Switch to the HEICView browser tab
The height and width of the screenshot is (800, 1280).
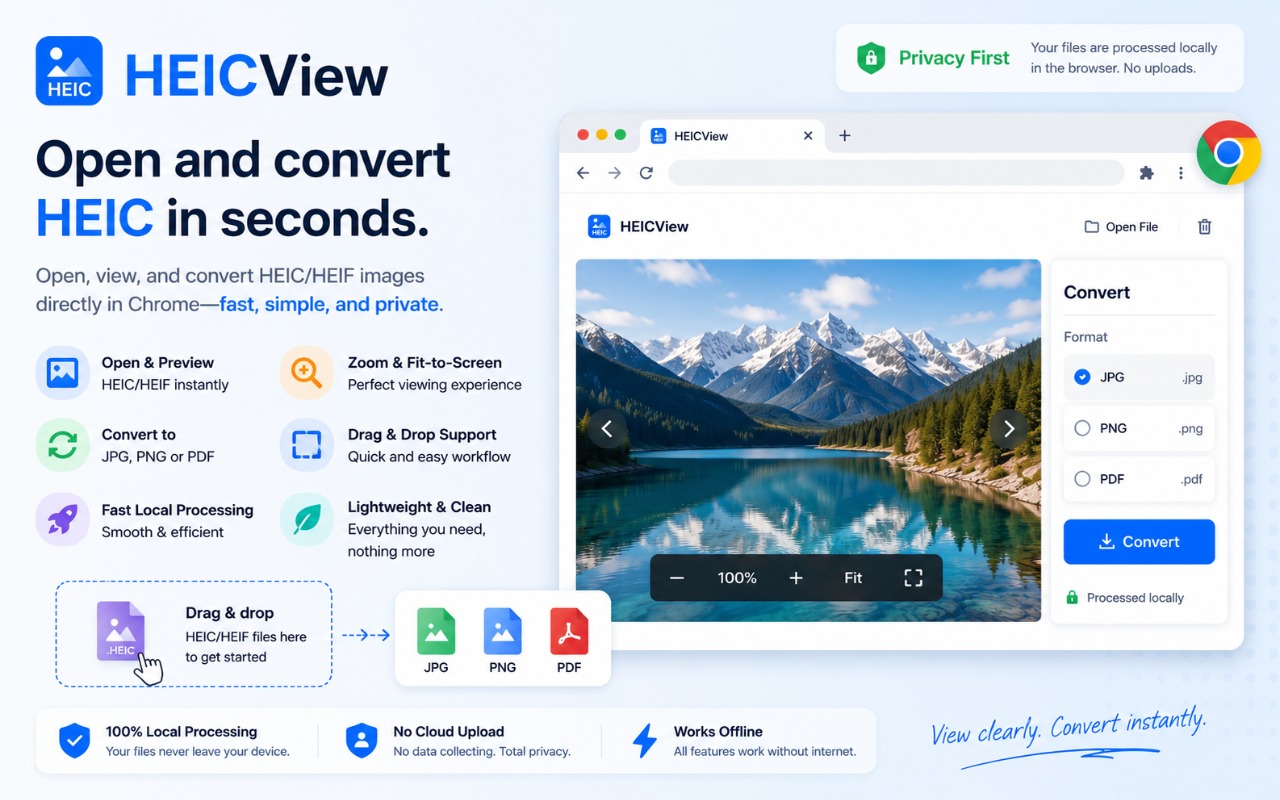[x=732, y=136]
